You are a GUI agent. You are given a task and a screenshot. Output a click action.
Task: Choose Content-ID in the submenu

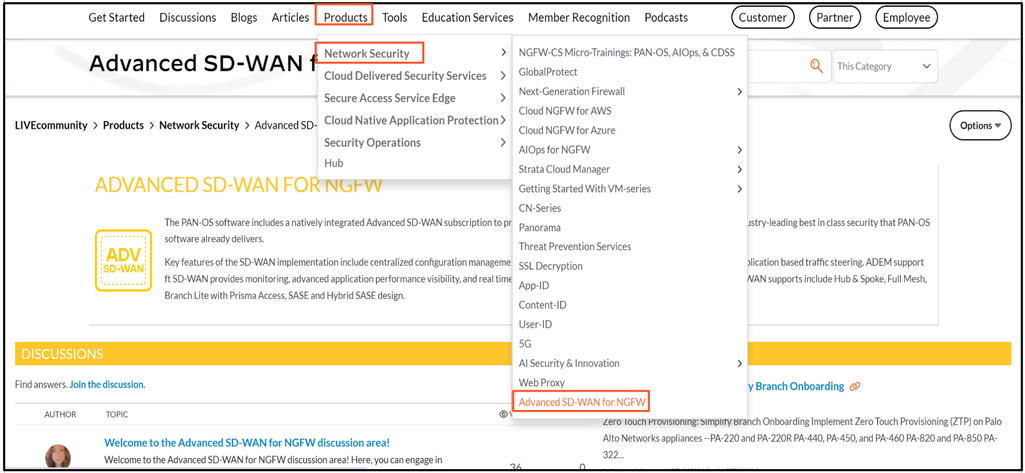[543, 305]
